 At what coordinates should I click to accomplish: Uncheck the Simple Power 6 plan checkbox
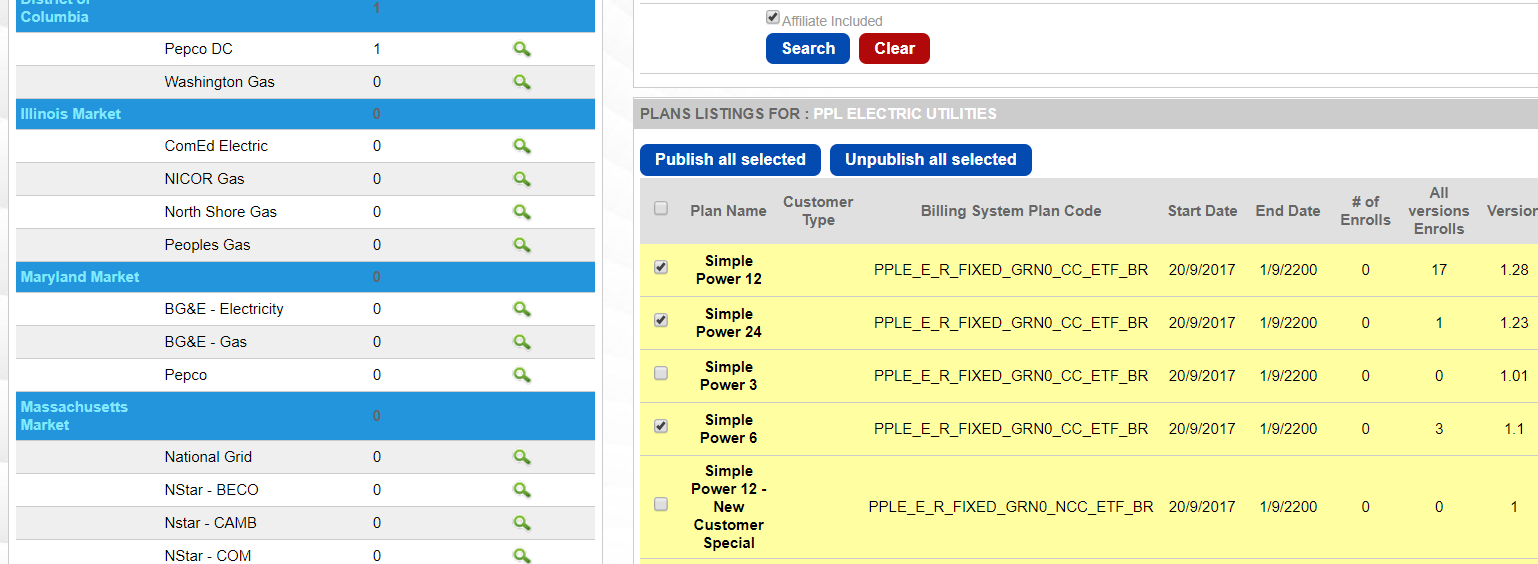[x=661, y=426]
